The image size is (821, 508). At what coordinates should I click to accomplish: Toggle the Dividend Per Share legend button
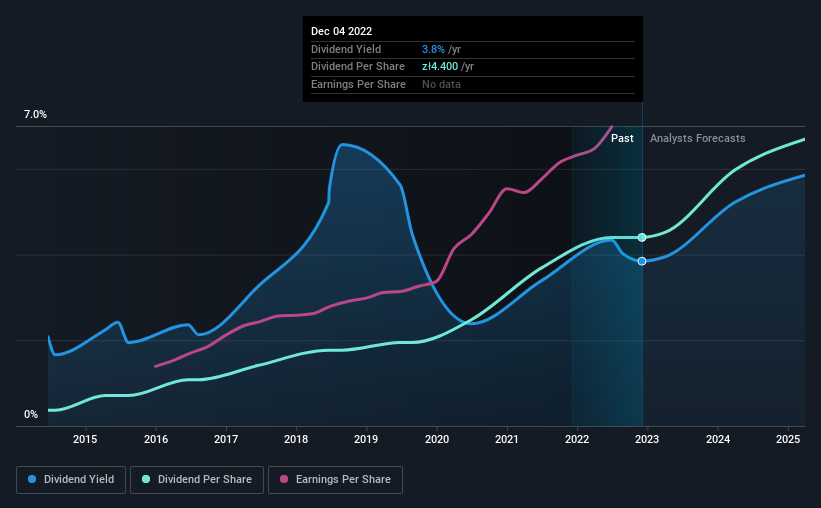pos(197,480)
